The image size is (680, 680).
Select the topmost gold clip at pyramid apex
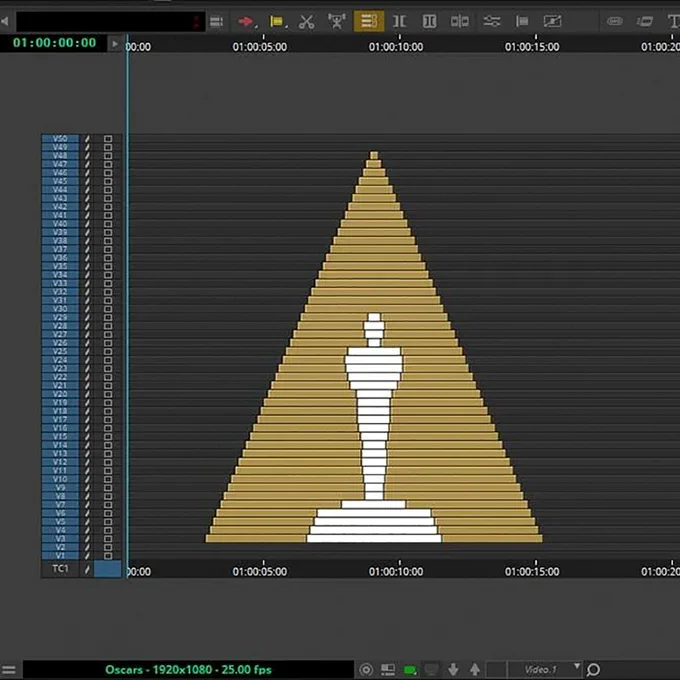click(x=374, y=155)
